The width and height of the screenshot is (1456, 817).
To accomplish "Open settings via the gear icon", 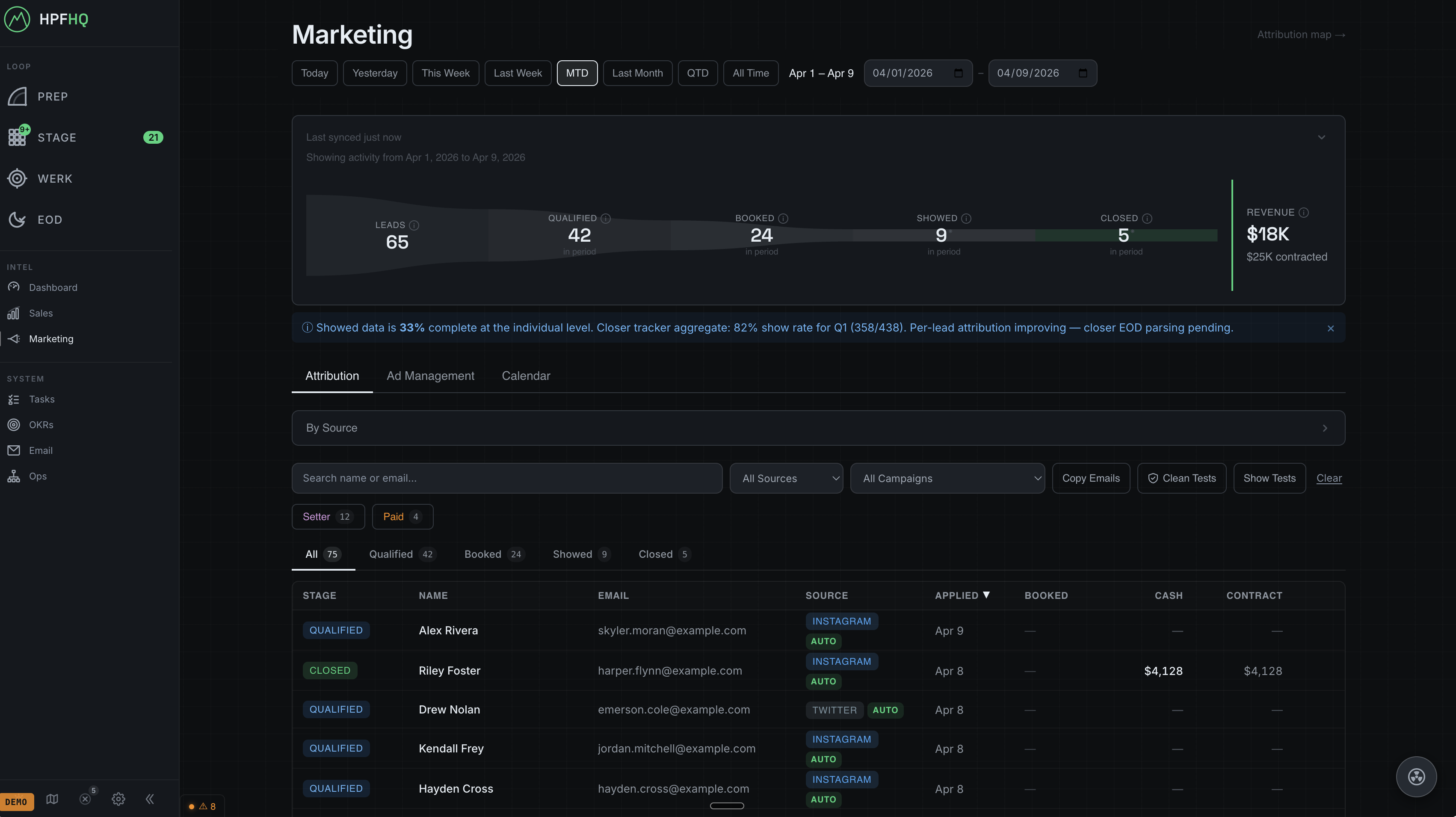I will (x=118, y=799).
